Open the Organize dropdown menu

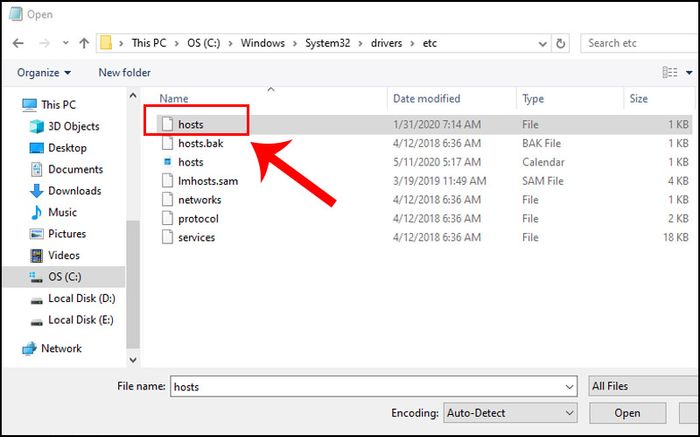pyautogui.click(x=44, y=73)
